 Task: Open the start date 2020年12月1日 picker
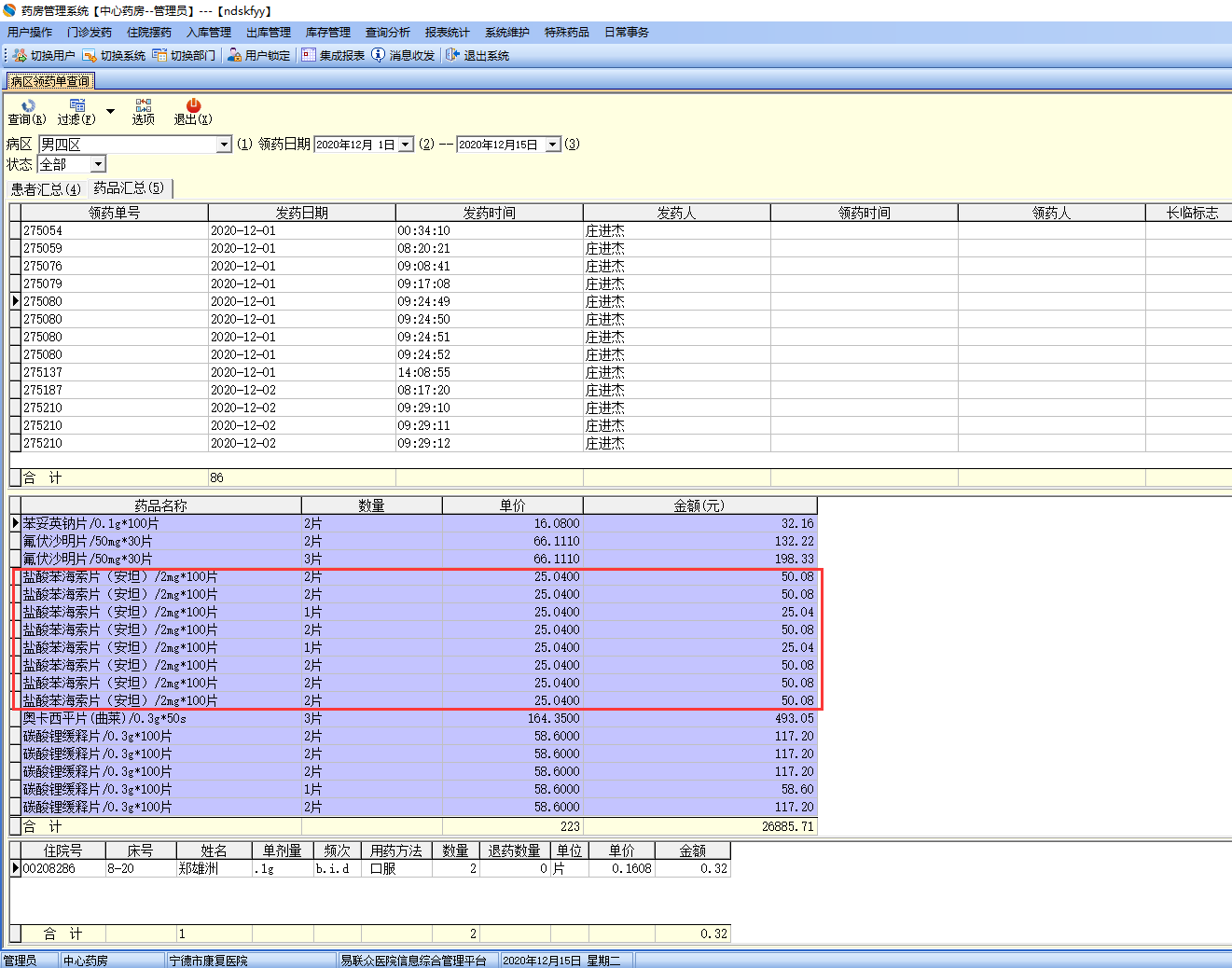pos(406,145)
